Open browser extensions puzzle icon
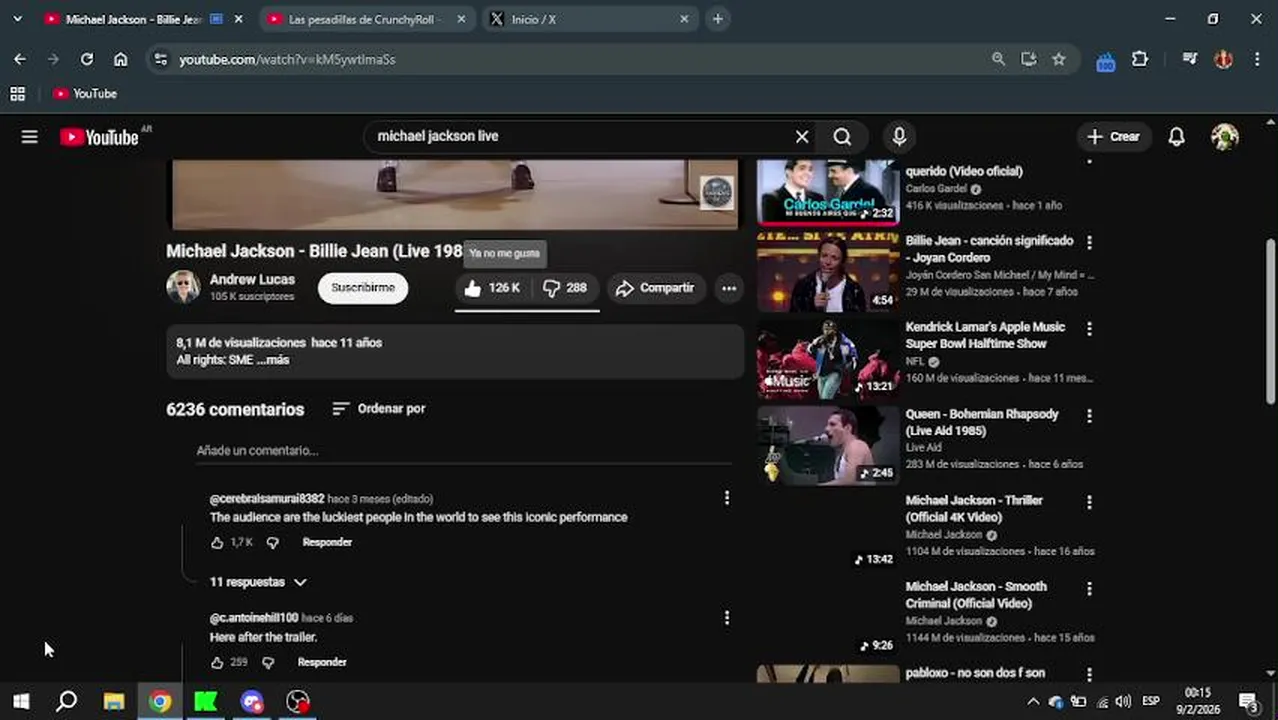 coord(1140,59)
